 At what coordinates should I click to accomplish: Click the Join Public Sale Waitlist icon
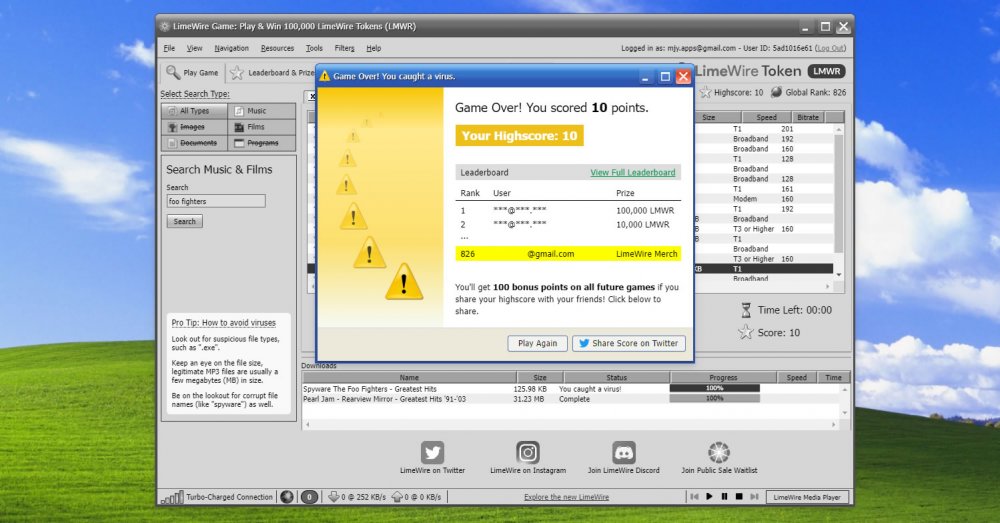[719, 452]
